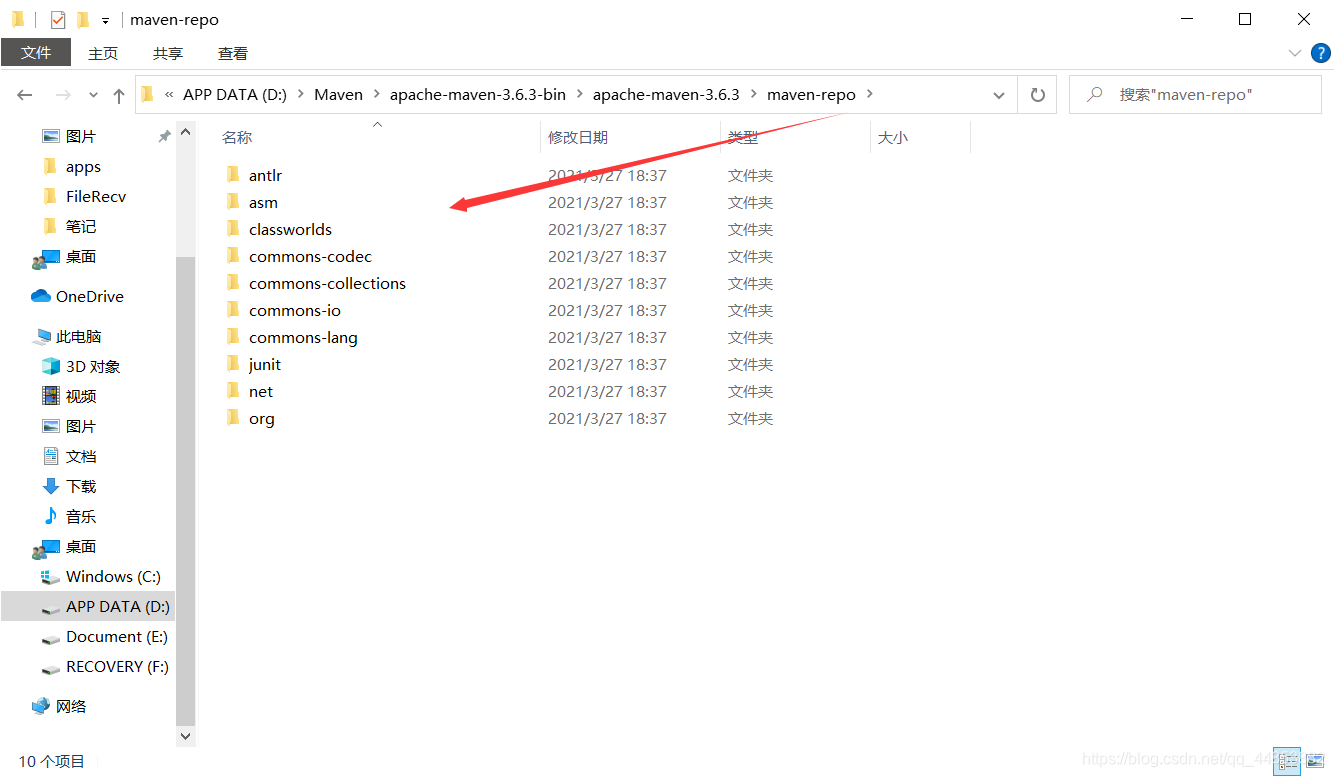Sort by the 大小 column header
This screenshot has width=1335, height=777.
coord(893,137)
